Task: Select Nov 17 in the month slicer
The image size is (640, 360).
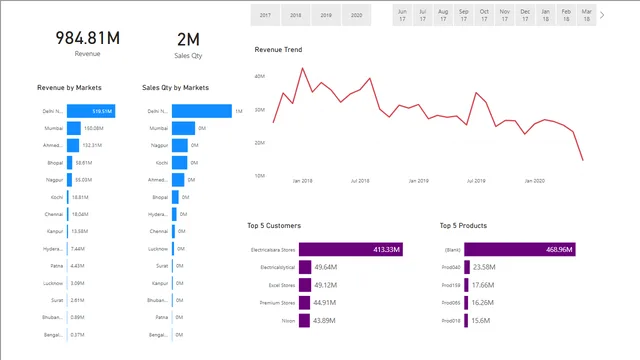Action: coord(504,15)
